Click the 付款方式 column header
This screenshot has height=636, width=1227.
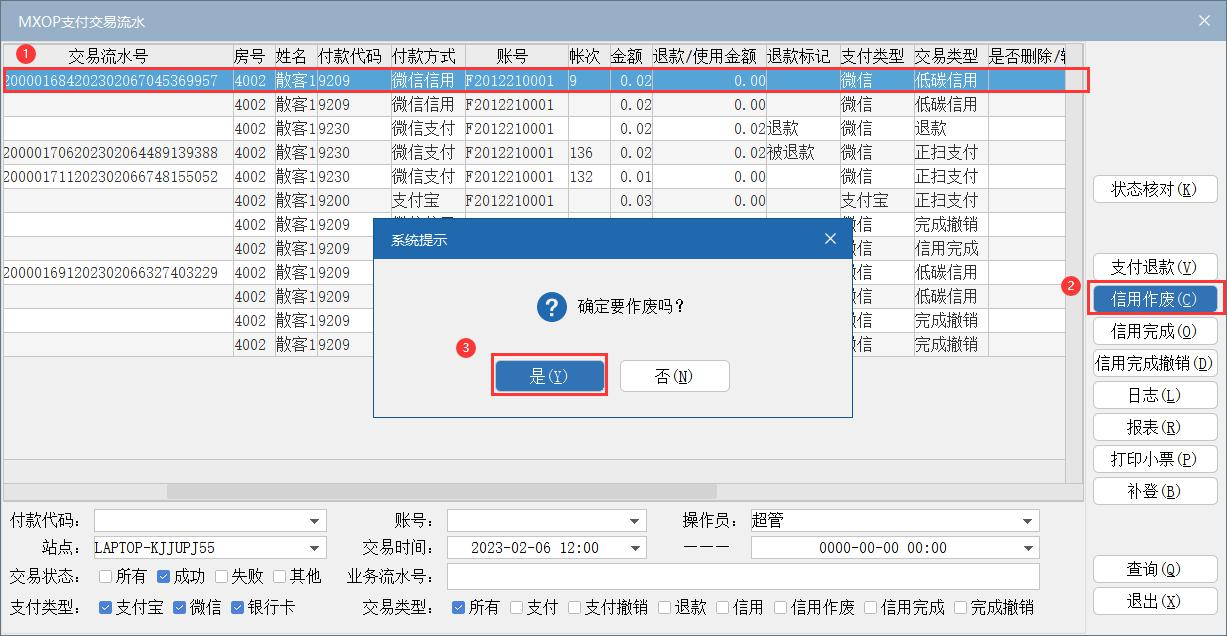pyautogui.click(x=427, y=56)
